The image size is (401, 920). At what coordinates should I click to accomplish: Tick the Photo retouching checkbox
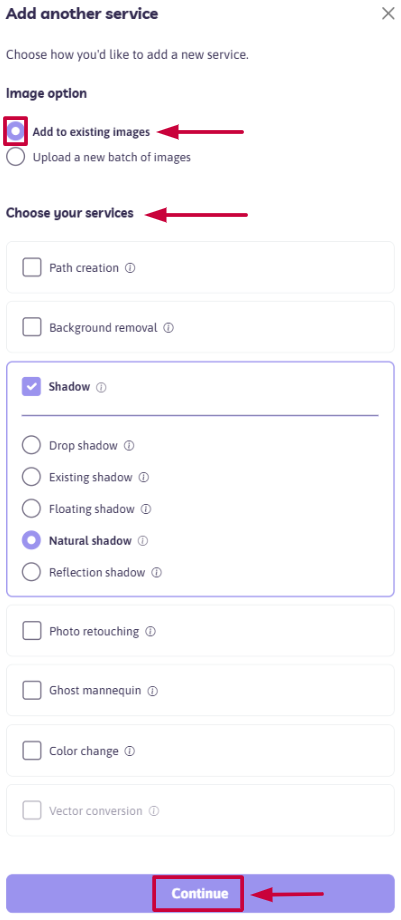(32, 631)
